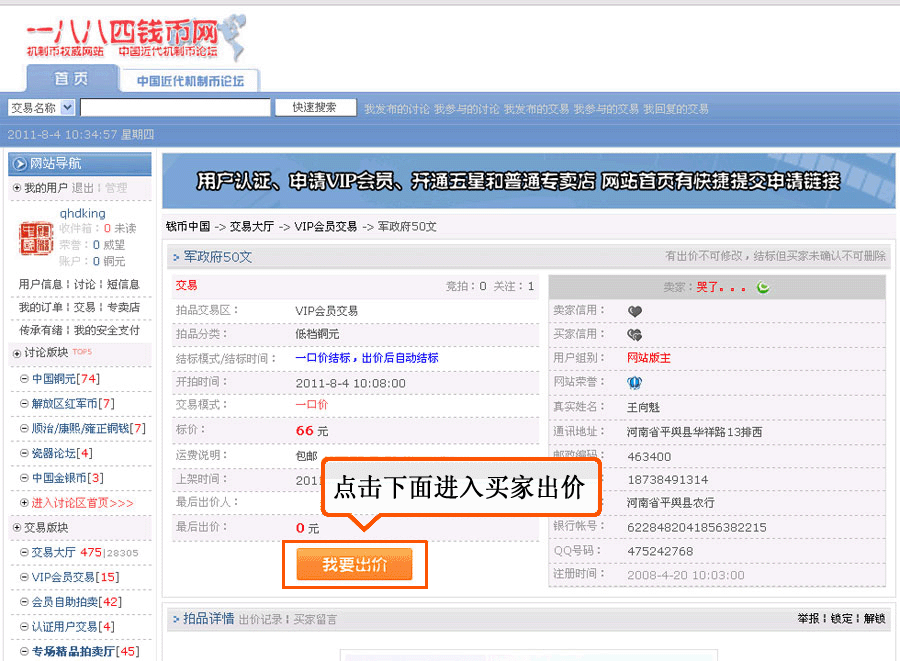Collapse the 我的用户 section
Screen dimensions: 900x661
(16, 188)
